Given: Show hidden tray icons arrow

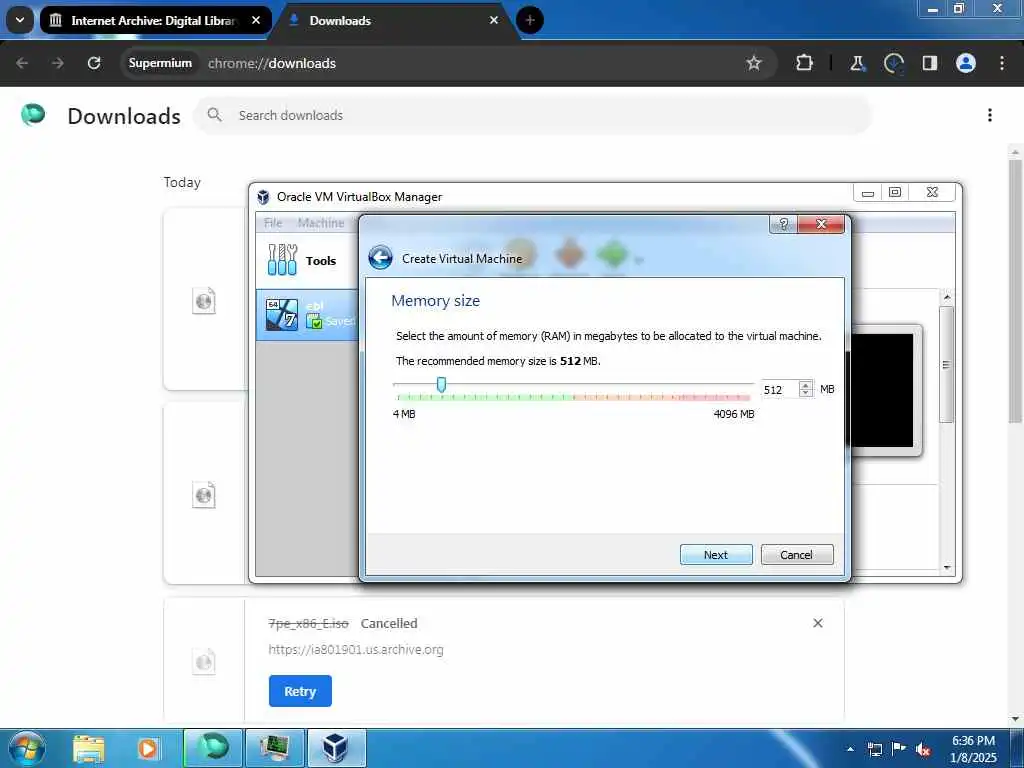Looking at the screenshot, I should pyautogui.click(x=850, y=749).
